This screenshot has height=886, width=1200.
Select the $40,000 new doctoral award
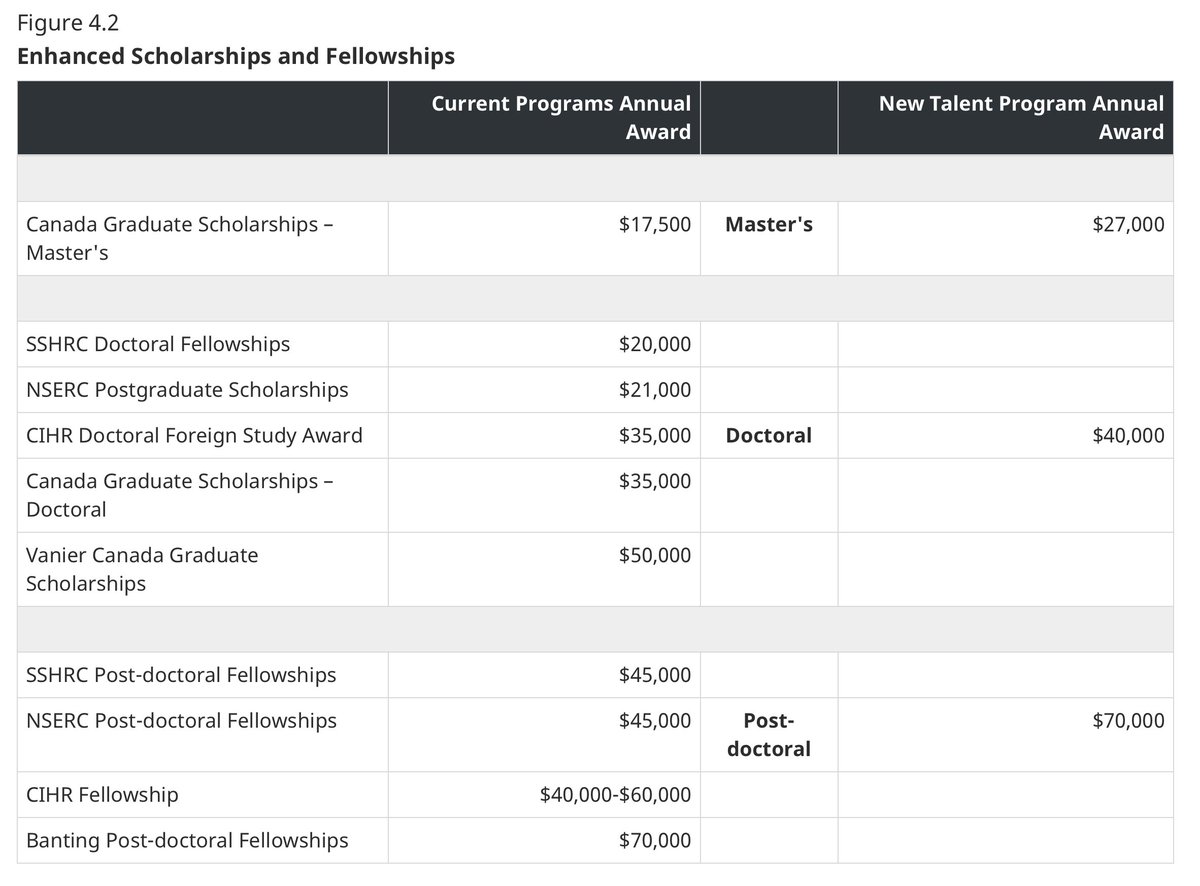[1128, 435]
